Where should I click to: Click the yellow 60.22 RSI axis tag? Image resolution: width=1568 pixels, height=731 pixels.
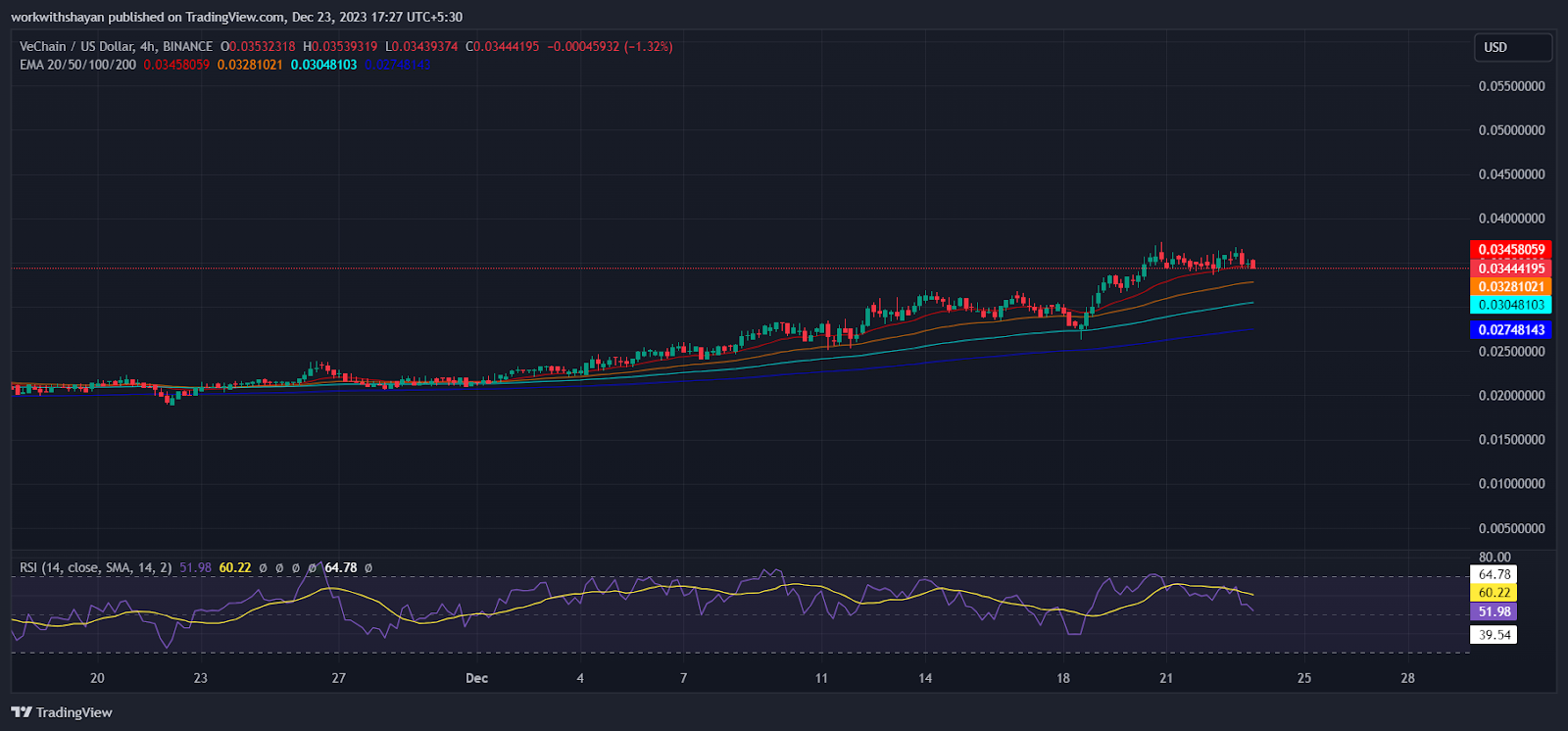(1494, 593)
